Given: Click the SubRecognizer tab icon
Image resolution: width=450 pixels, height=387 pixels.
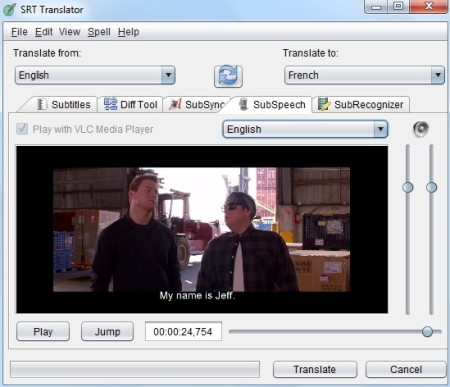Looking at the screenshot, I should coord(324,104).
